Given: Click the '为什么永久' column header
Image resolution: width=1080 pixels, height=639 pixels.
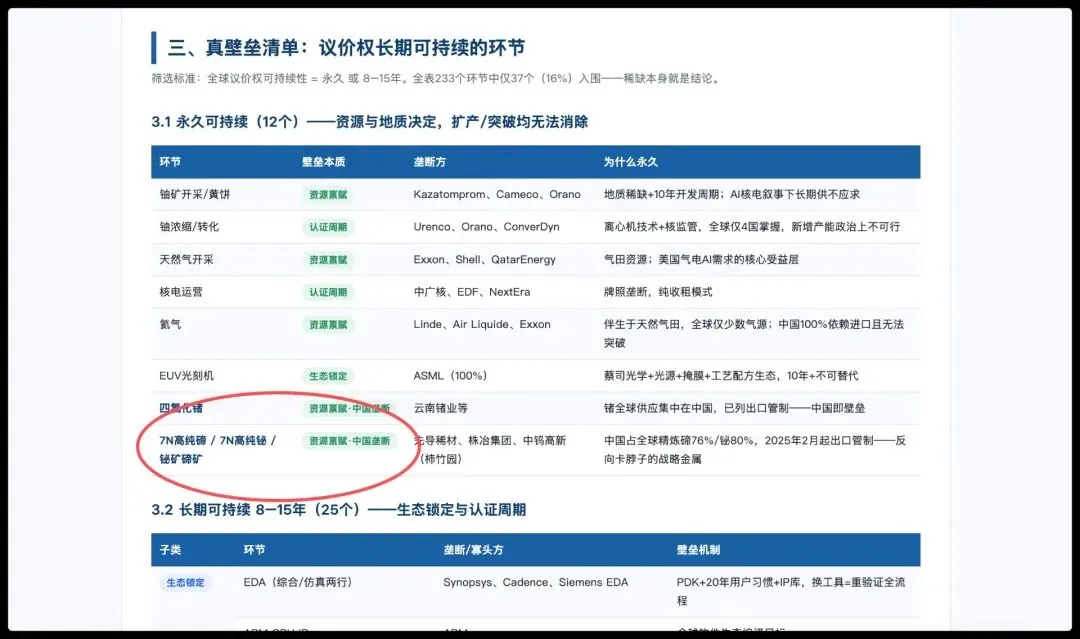Looking at the screenshot, I should (x=630, y=162).
